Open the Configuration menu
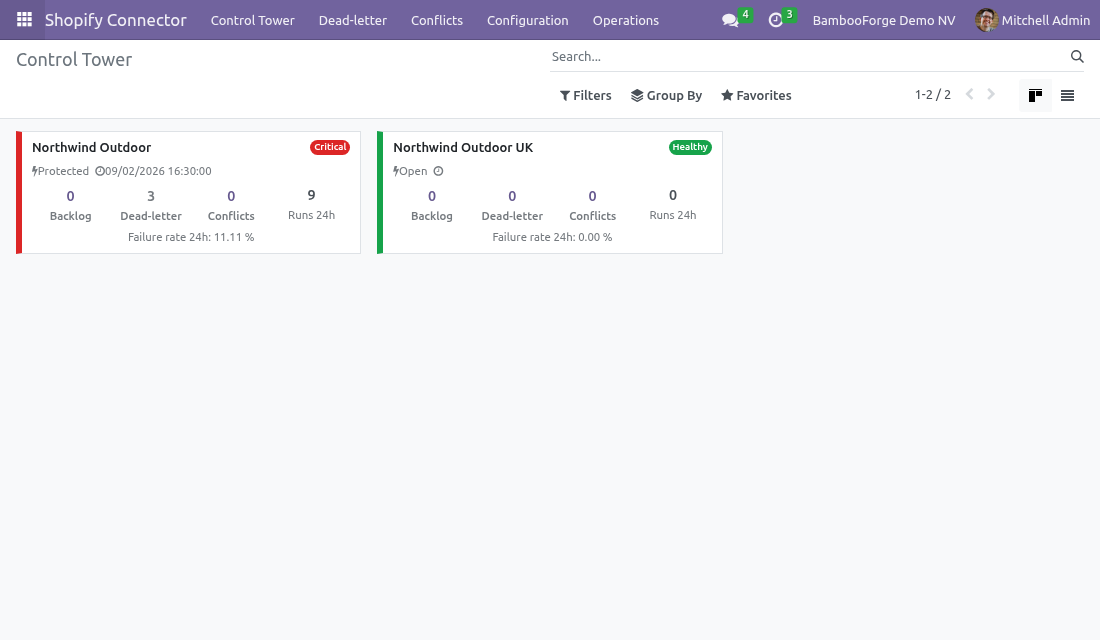 click(528, 20)
